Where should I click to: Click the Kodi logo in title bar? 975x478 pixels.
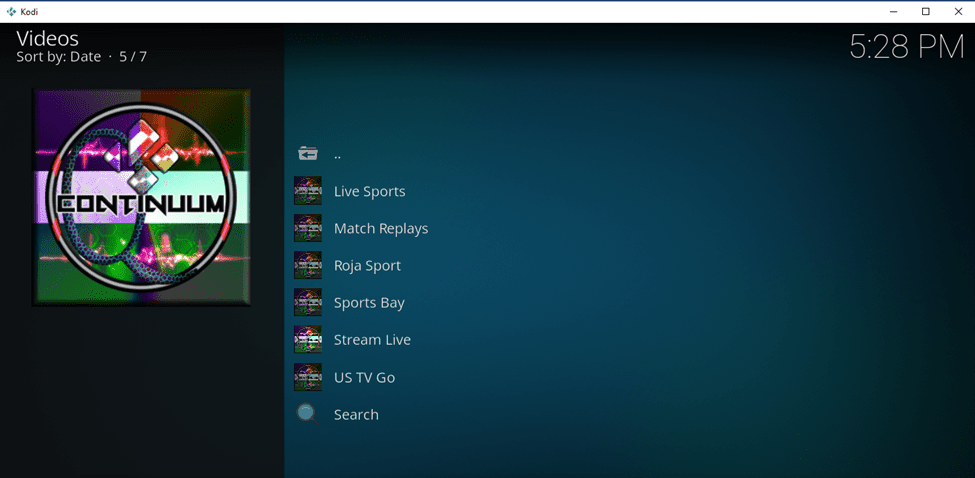tap(11, 11)
